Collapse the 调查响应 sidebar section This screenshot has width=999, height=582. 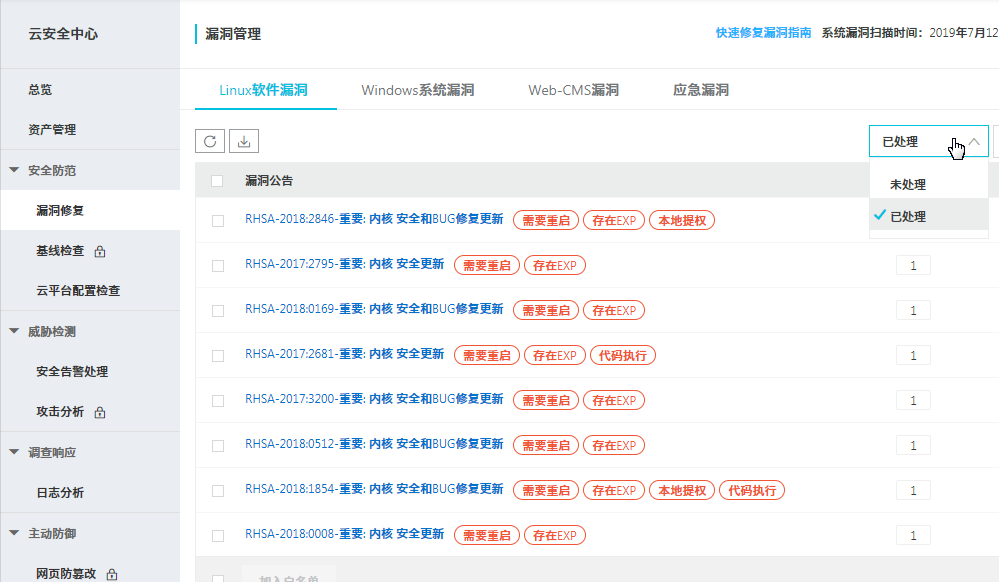click(14, 452)
